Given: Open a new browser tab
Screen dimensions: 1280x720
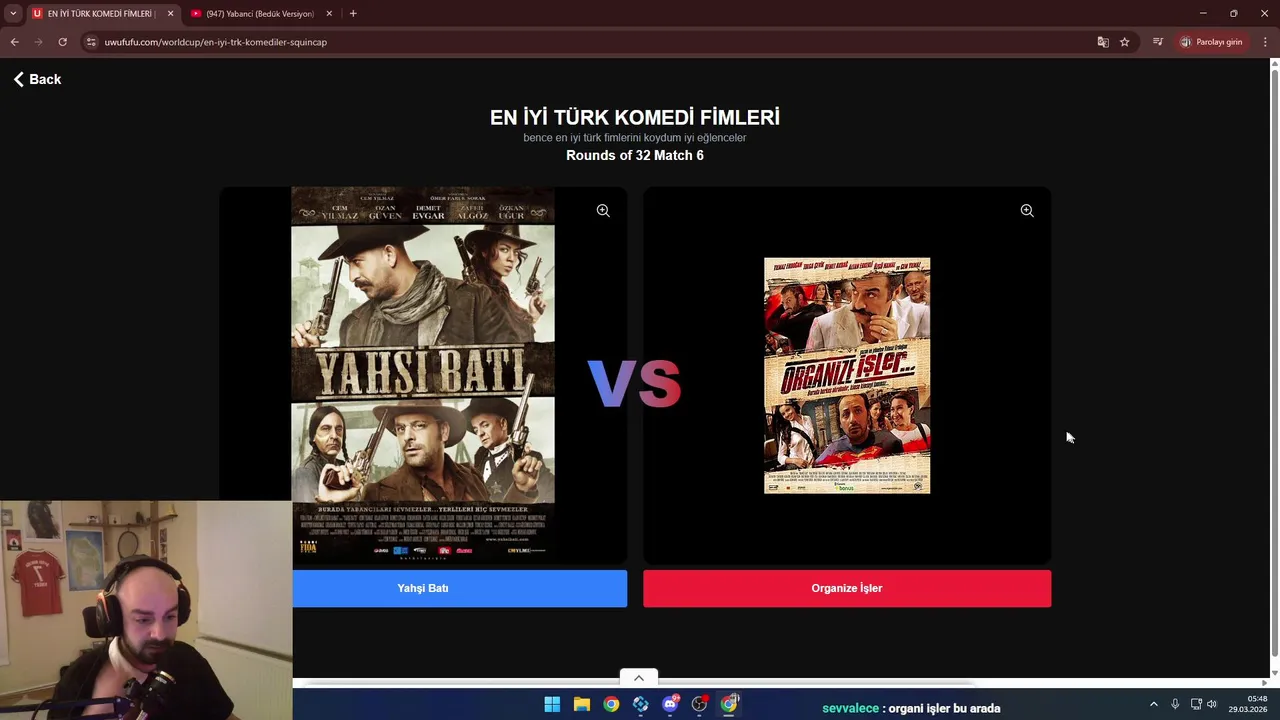Looking at the screenshot, I should point(353,14).
